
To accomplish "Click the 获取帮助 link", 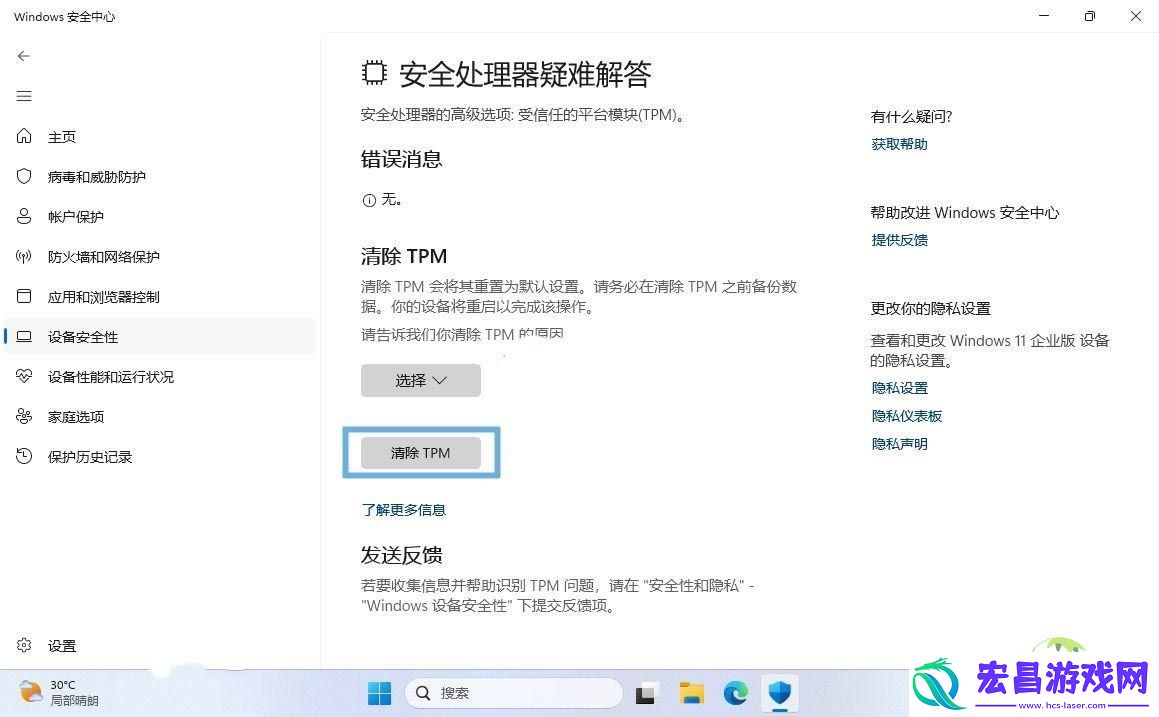I will (x=899, y=144).
